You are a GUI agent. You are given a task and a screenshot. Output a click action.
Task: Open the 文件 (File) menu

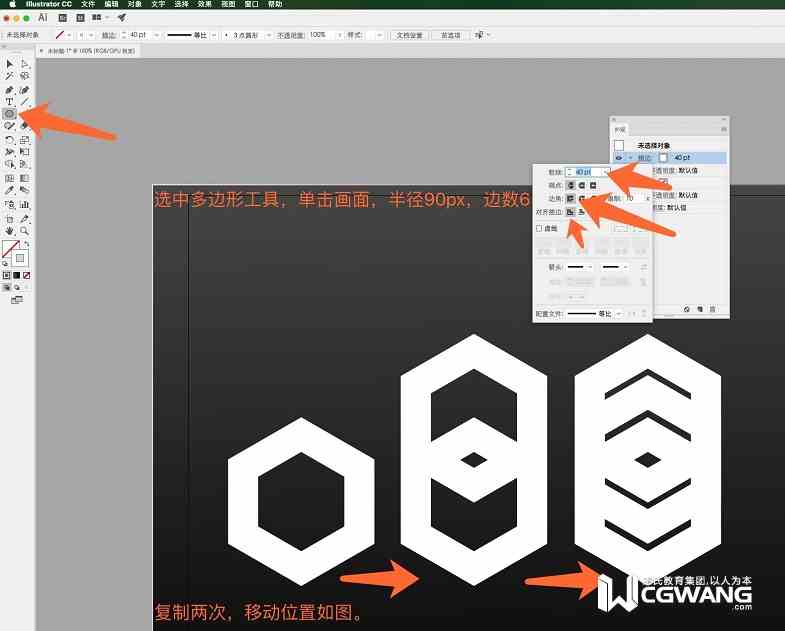88,4
